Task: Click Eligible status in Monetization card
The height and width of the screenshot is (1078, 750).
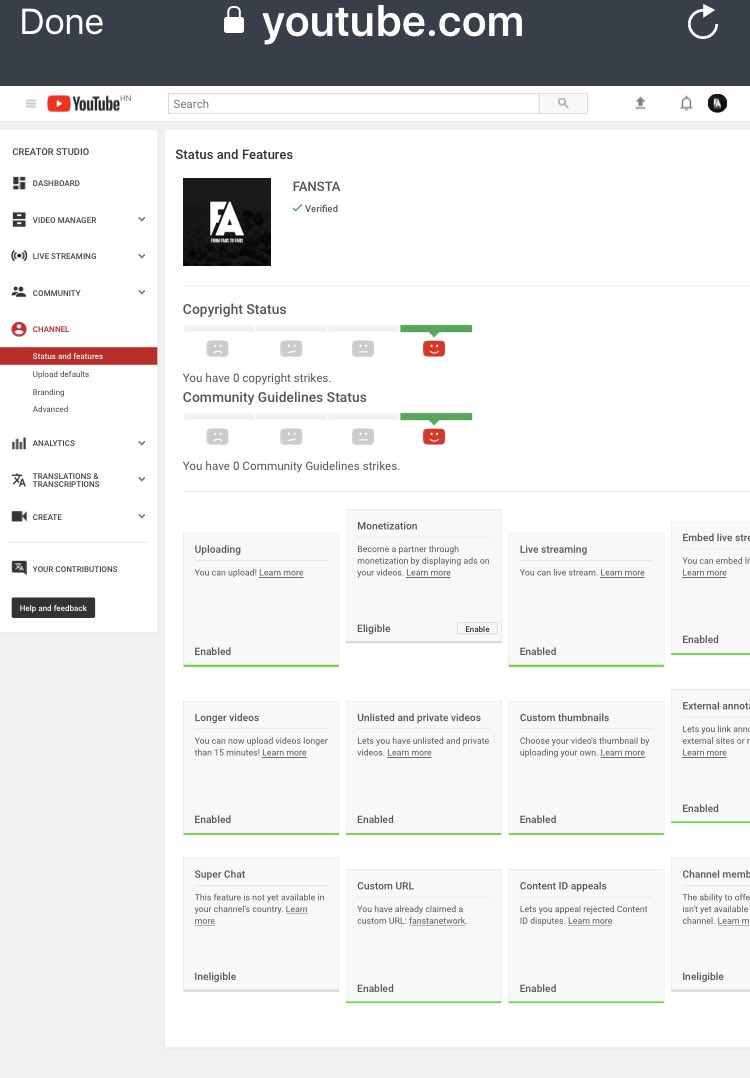Action: tap(373, 628)
